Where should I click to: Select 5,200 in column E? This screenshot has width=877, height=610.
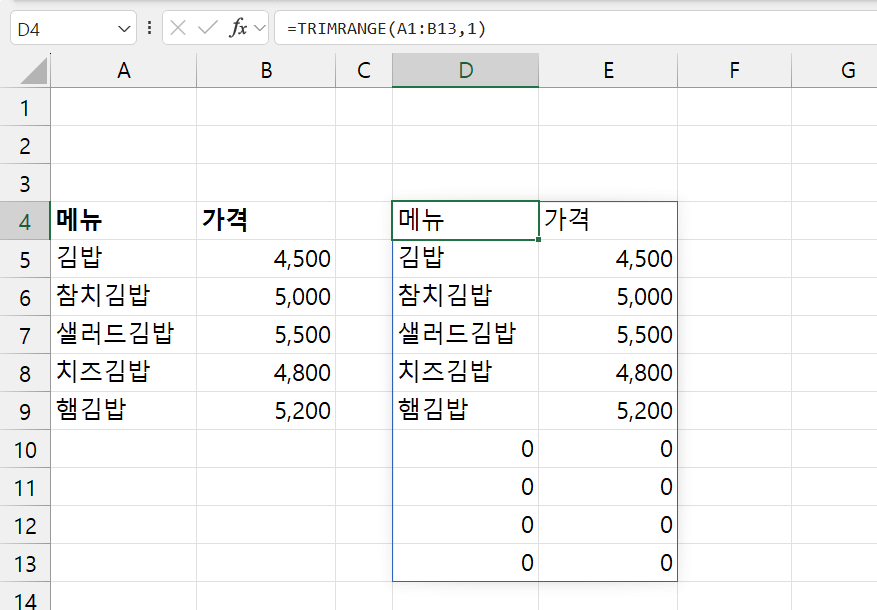[609, 411]
